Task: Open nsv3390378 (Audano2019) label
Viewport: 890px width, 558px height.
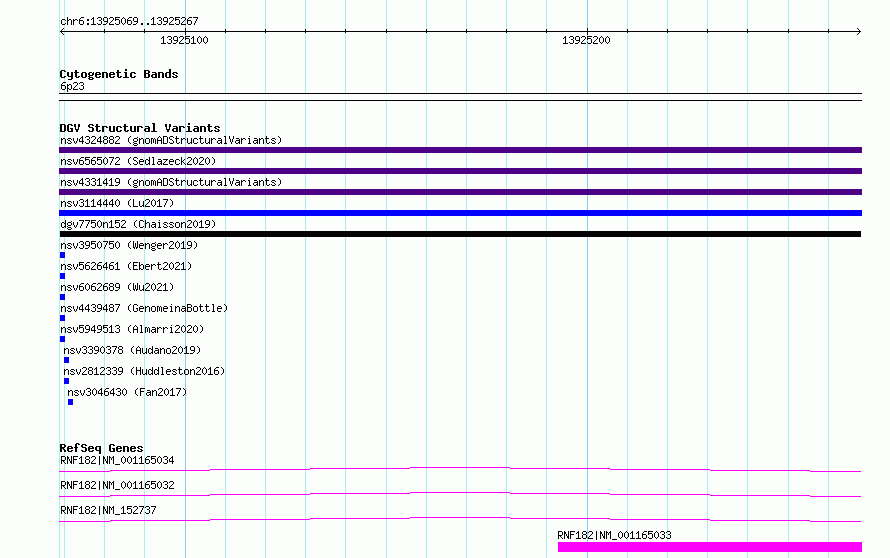Action: click(132, 350)
